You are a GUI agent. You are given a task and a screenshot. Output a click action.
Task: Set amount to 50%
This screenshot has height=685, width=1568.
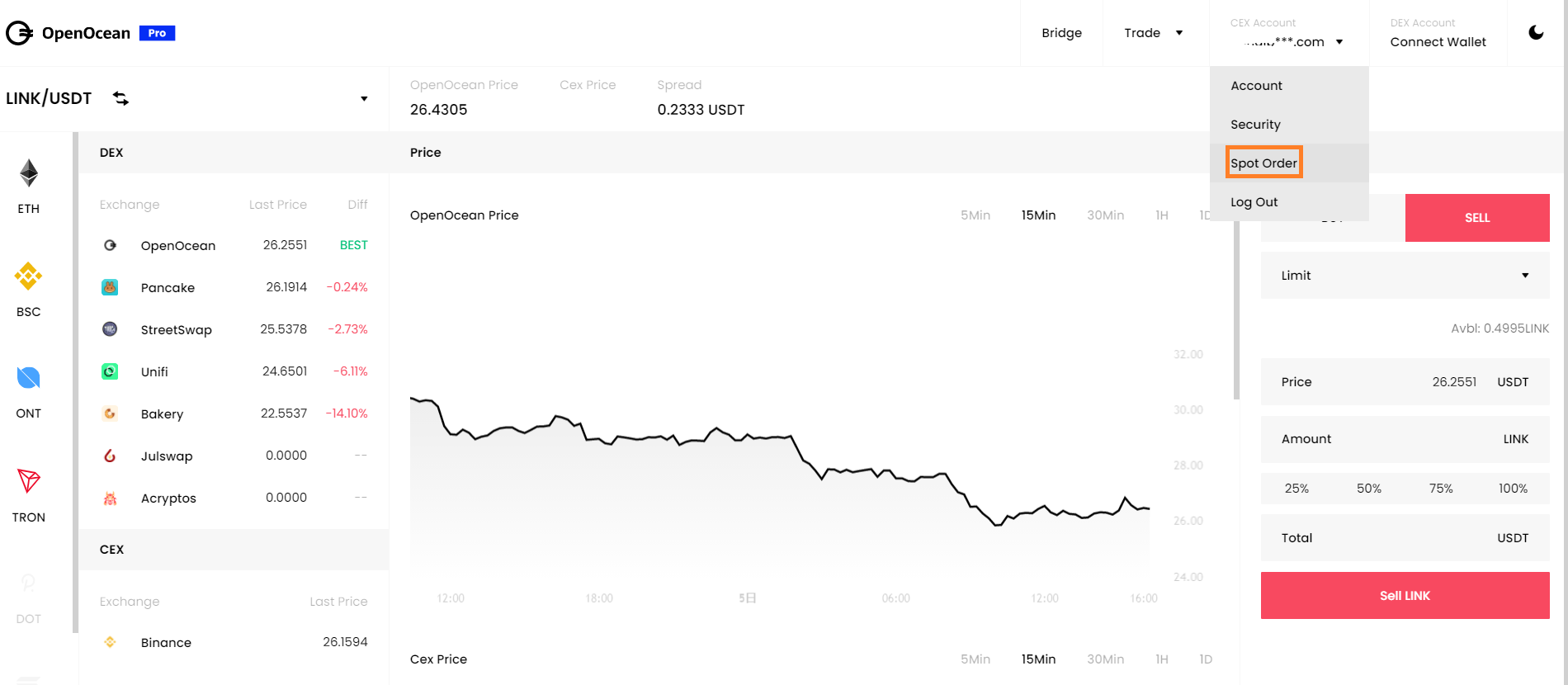tap(1368, 489)
